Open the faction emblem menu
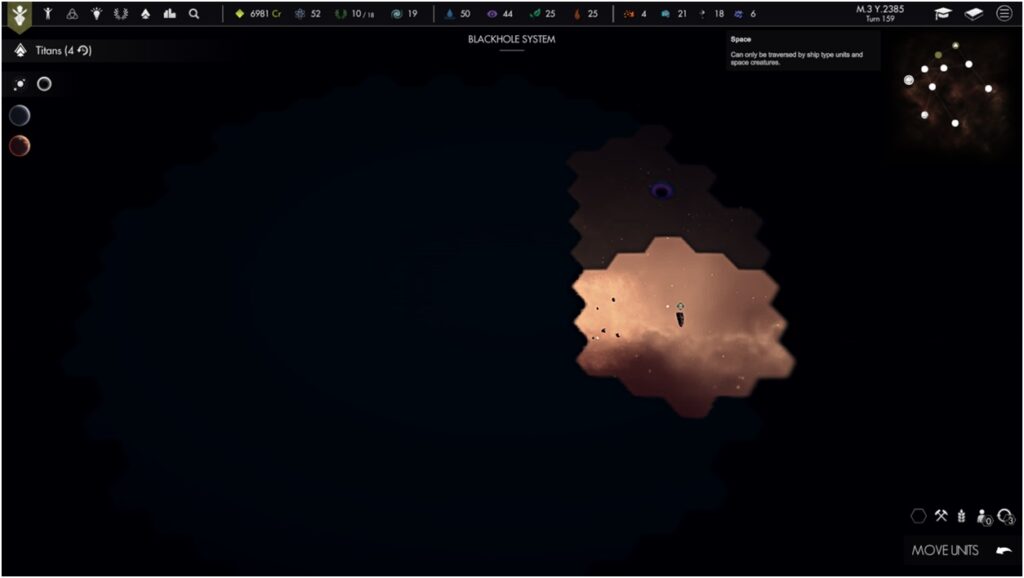Image resolution: width=1024 pixels, height=578 pixels. [19, 14]
